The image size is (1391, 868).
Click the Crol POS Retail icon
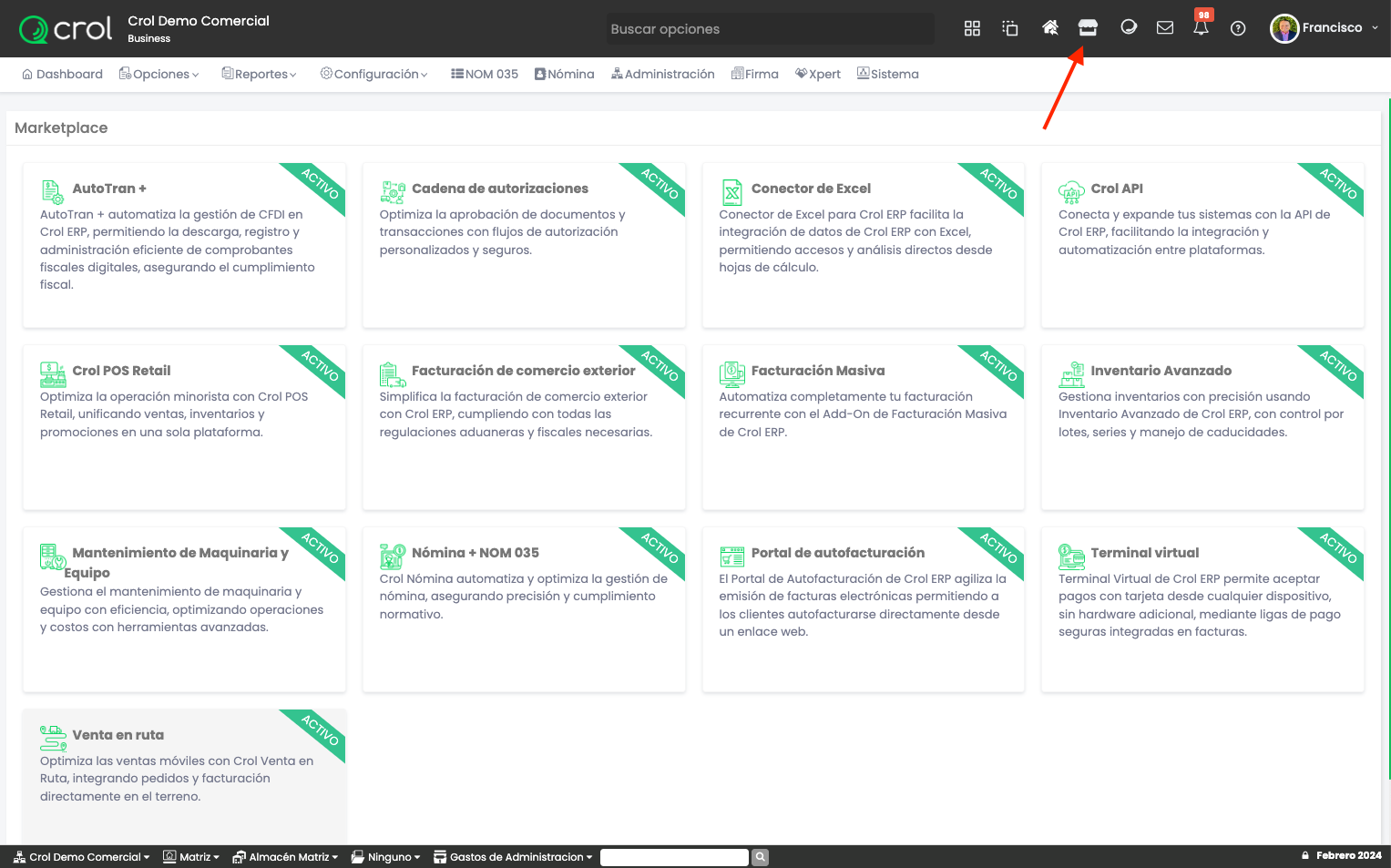pos(53,373)
